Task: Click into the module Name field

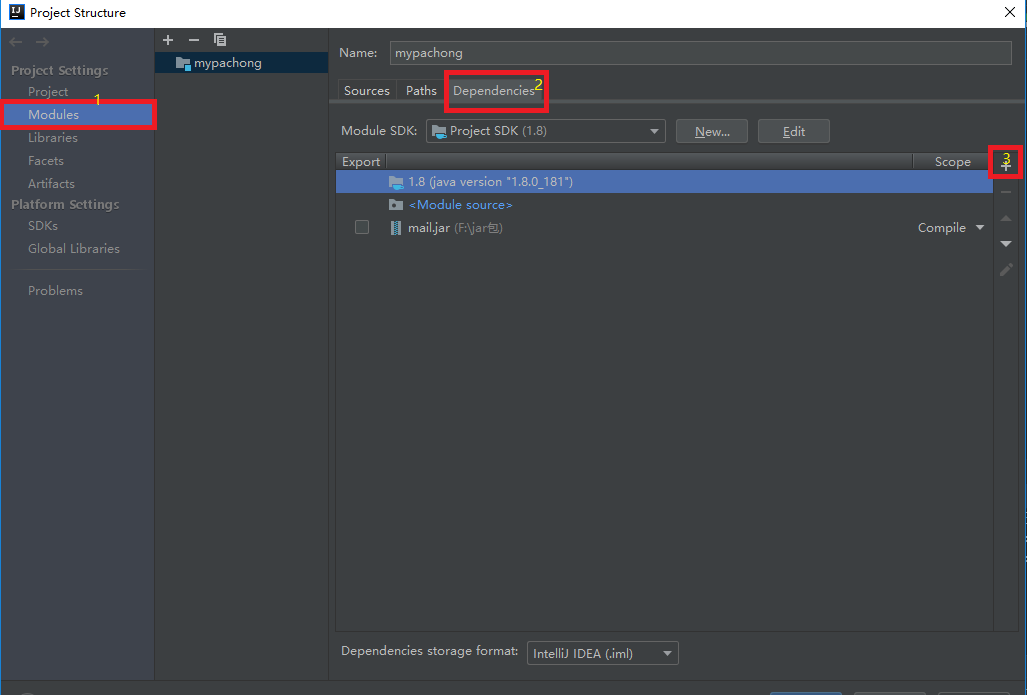Action: 700,53
